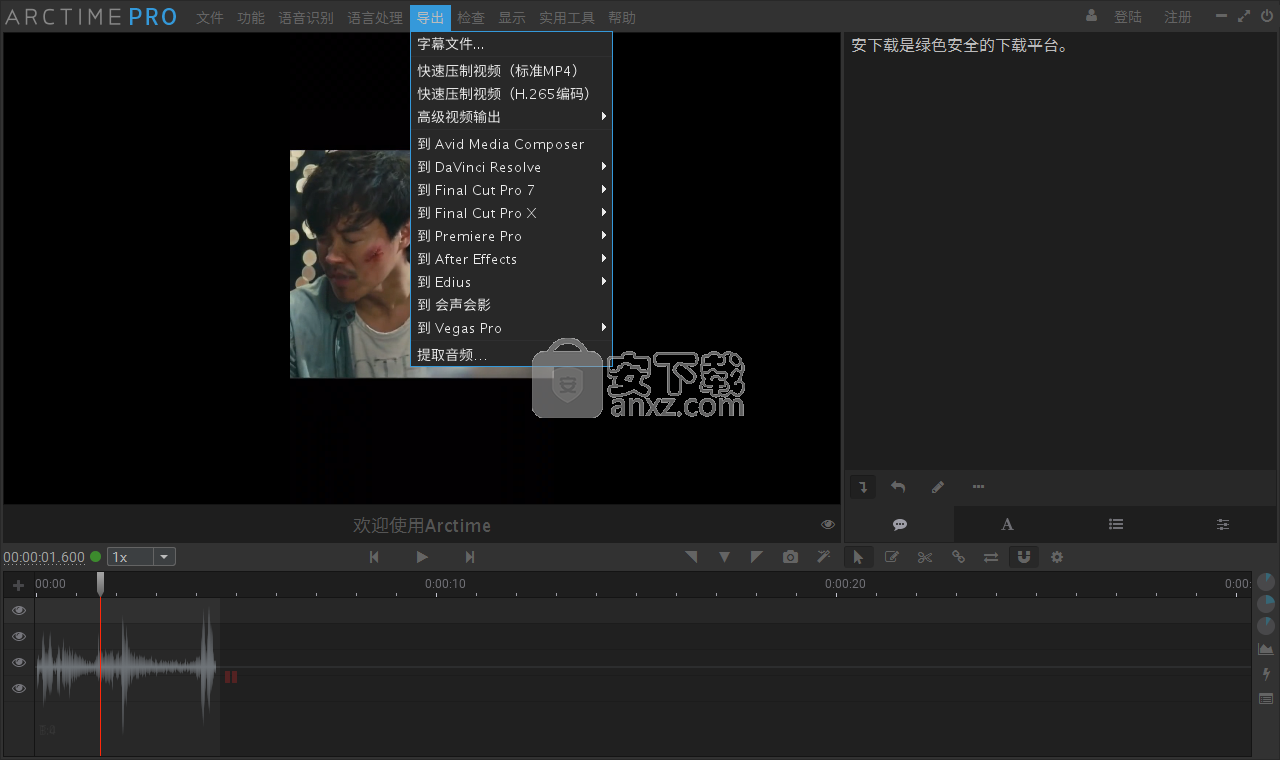Screen dimensions: 1280x760
Task: Click the insert-subtitle arrow icon in text panel
Action: [863, 487]
